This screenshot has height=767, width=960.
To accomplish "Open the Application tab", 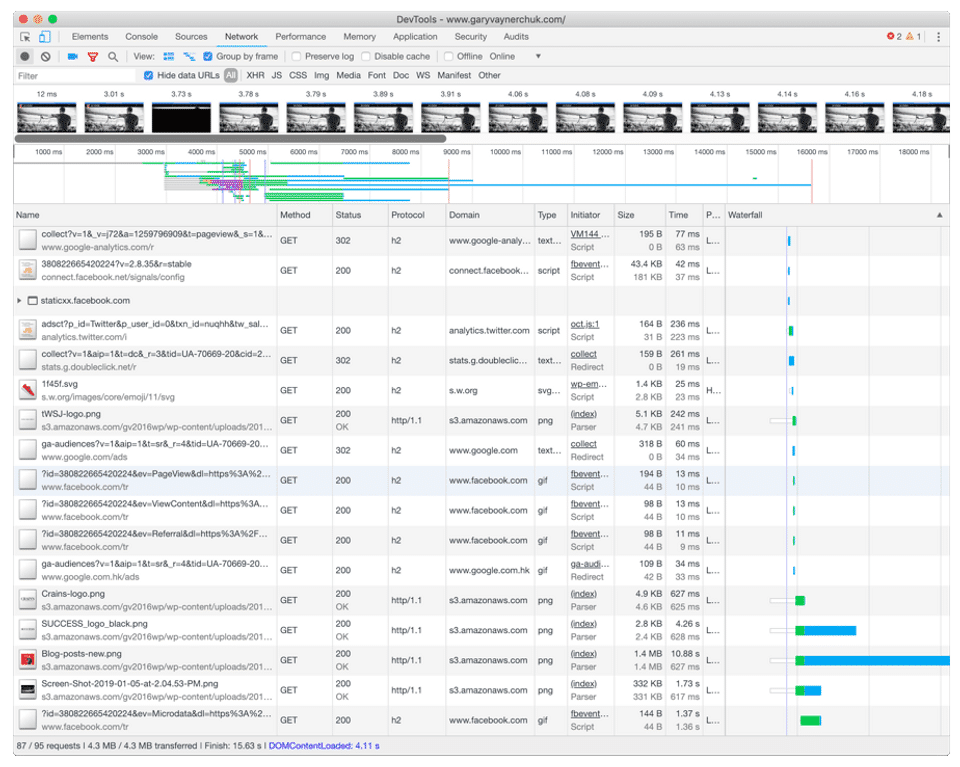I will click(415, 37).
